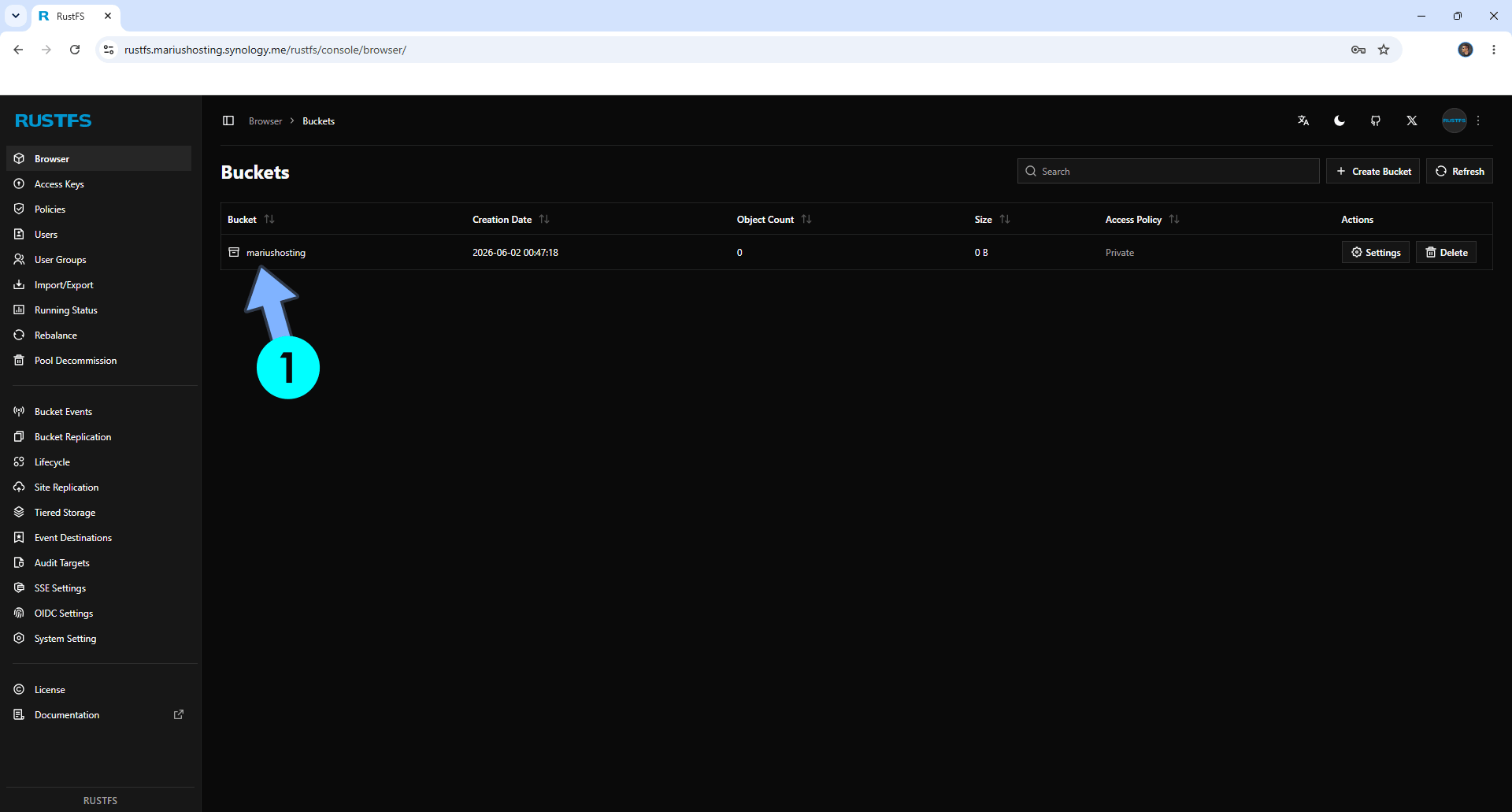Image resolution: width=1512 pixels, height=812 pixels.
Task: Open System Setting page
Action: tap(98, 638)
